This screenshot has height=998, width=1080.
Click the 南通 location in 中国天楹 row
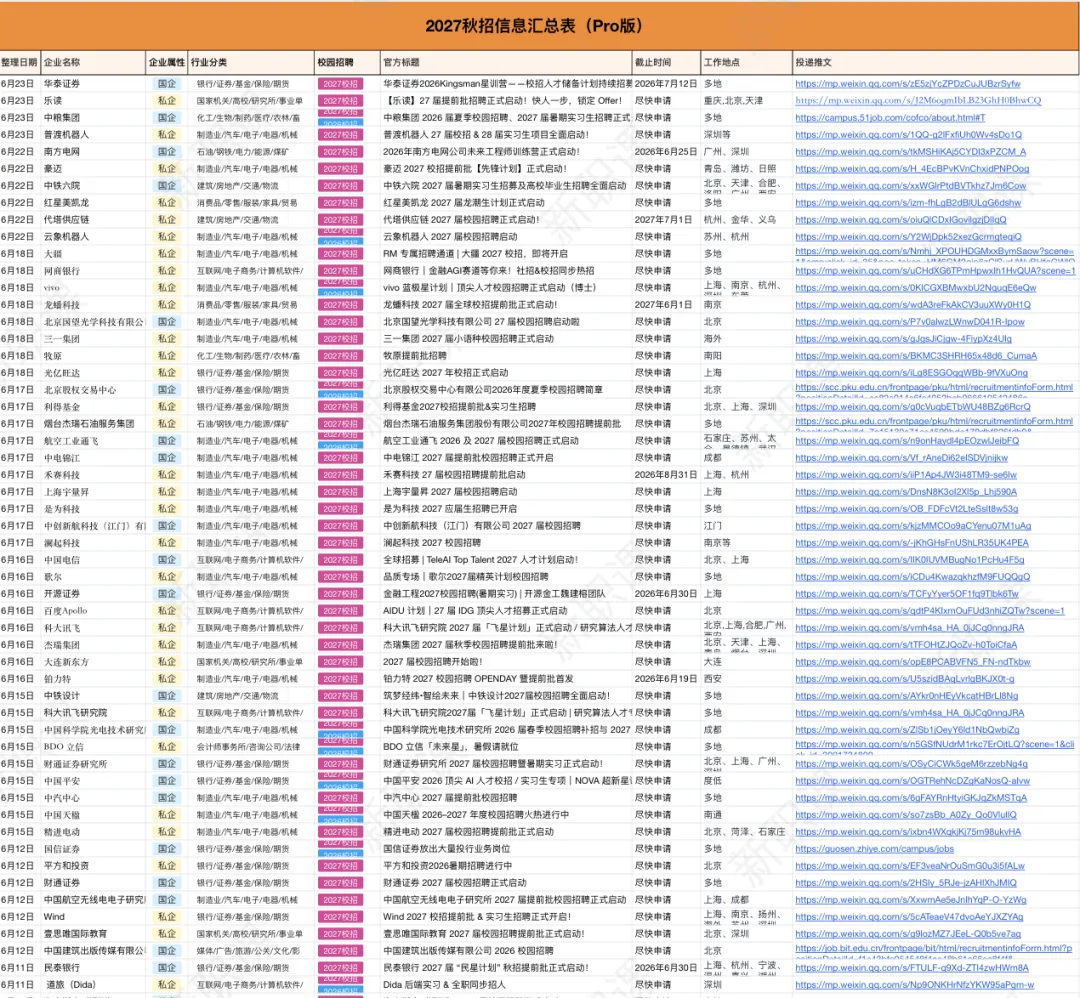click(713, 815)
